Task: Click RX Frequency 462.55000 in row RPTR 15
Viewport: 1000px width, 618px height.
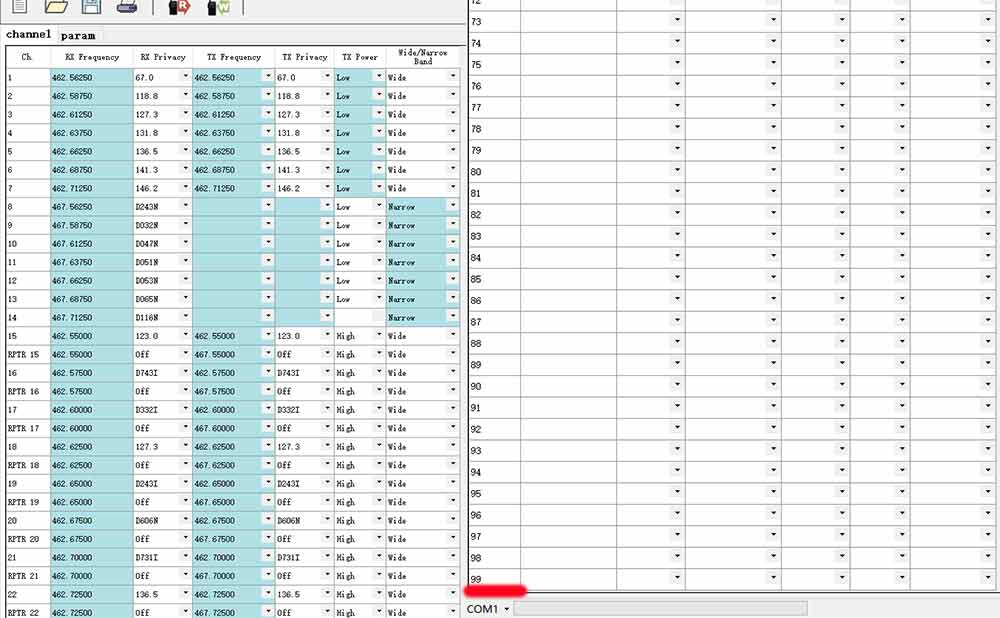Action: pos(92,355)
